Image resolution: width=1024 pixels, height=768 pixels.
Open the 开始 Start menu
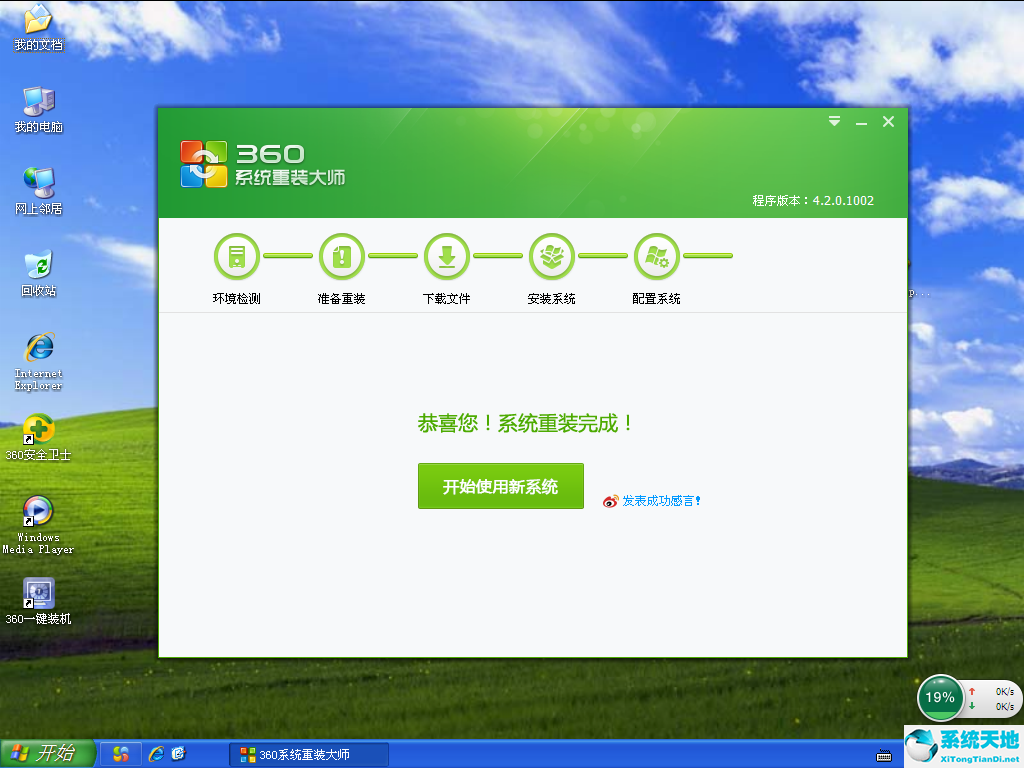47,754
